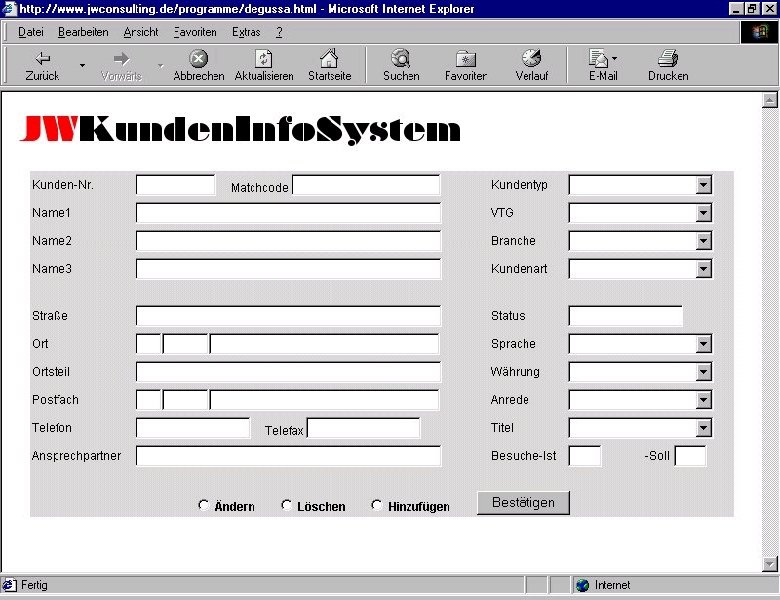
Task: Print page with Drucken icon
Action: [668, 58]
